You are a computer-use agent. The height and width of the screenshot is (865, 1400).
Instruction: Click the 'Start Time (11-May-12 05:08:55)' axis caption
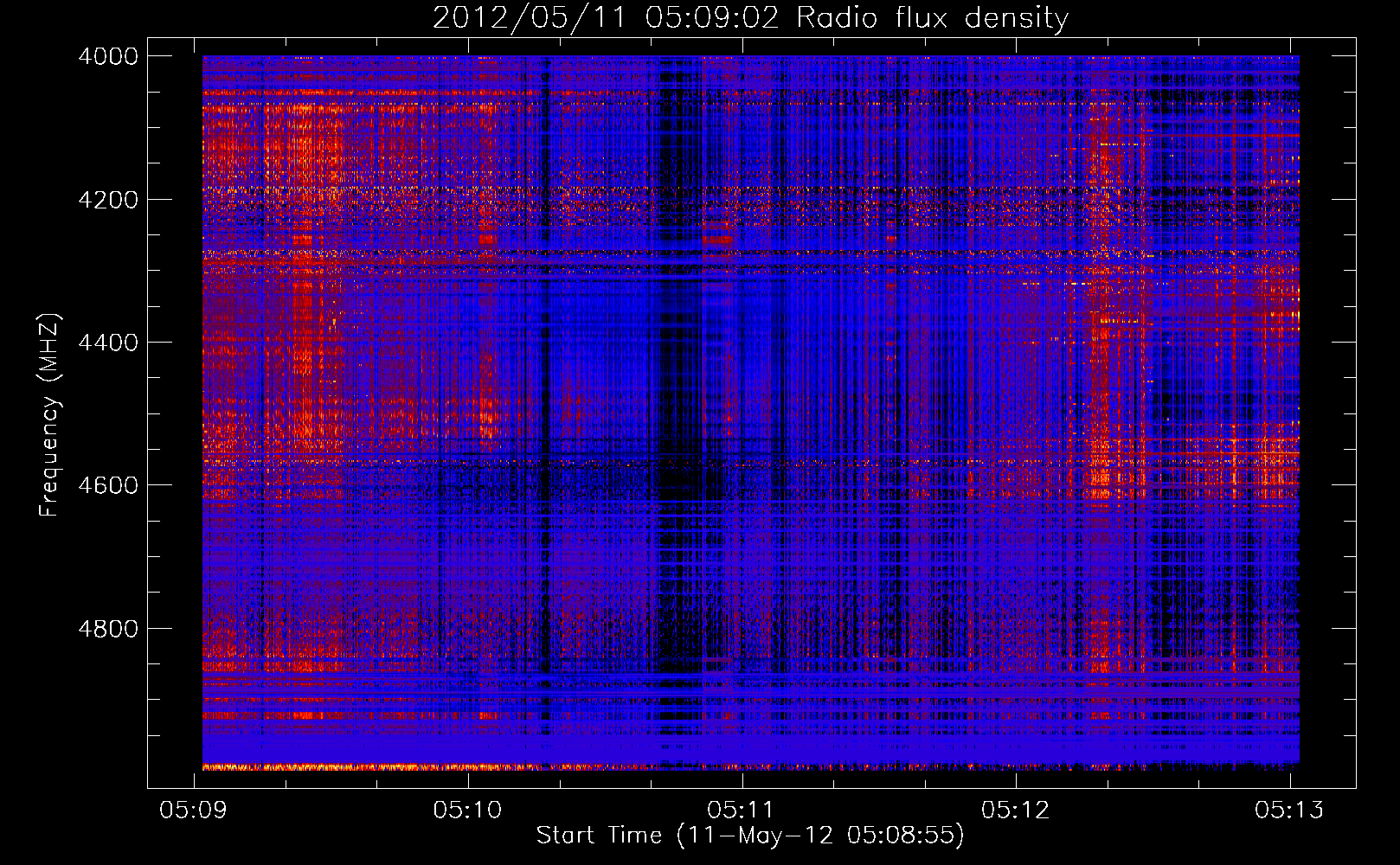(x=750, y=836)
